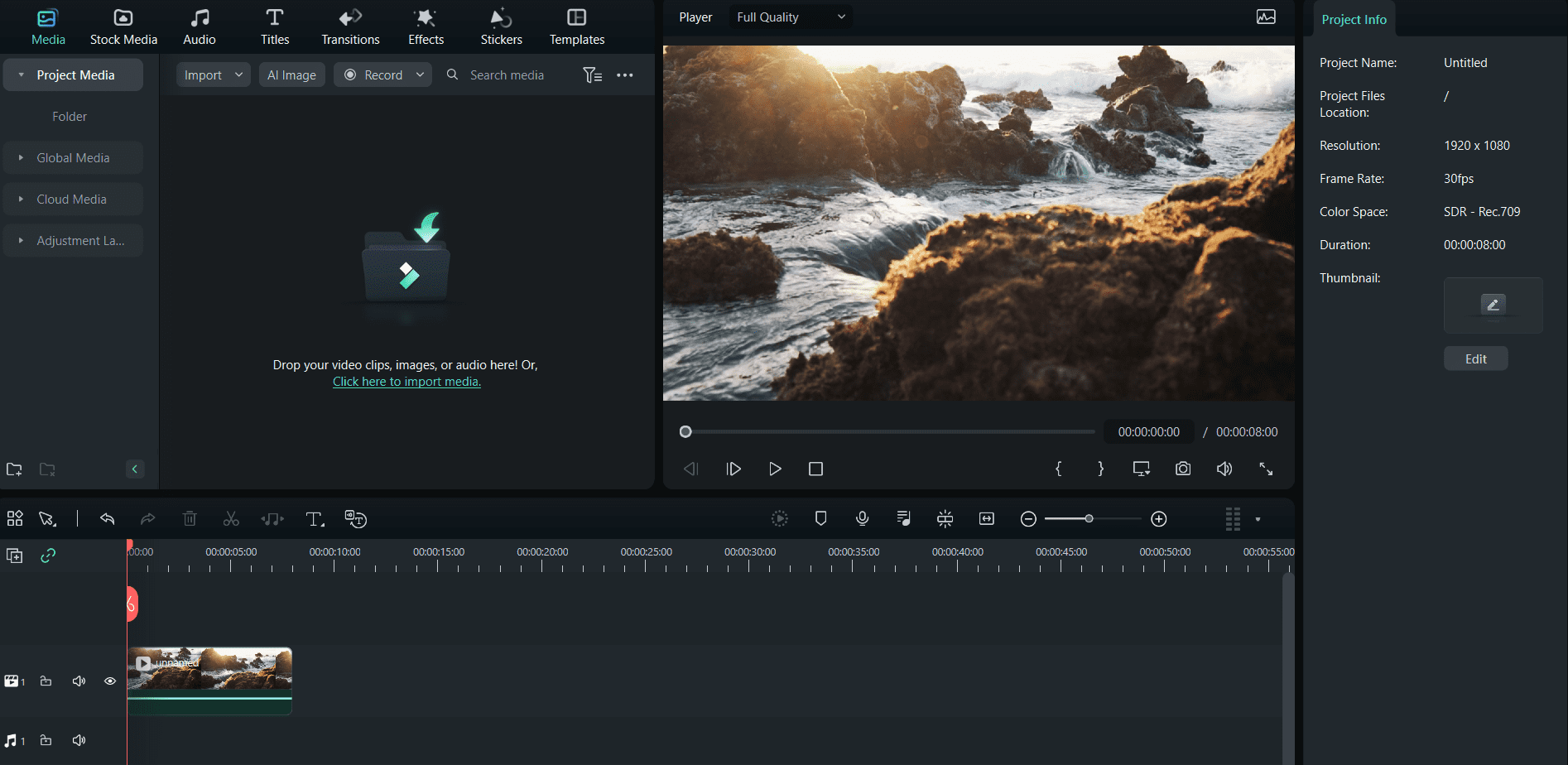Viewport: 1568px width, 765px height.
Task: Switch to the Stock Media tab
Action: point(123,26)
